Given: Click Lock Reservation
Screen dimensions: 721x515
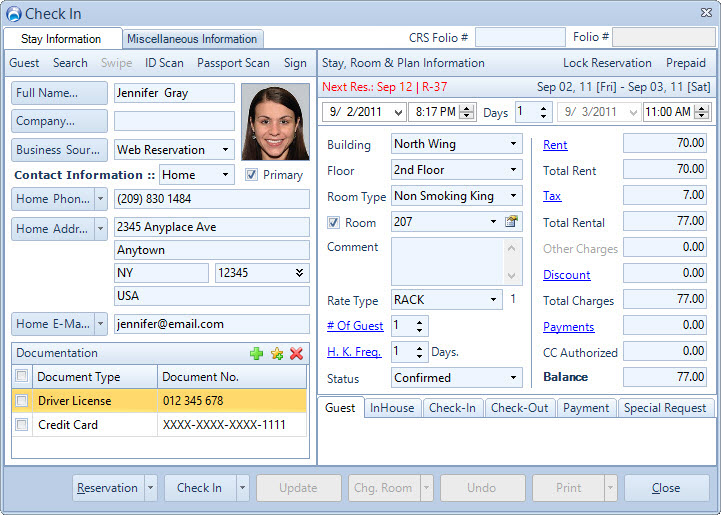Looking at the screenshot, I should [607, 63].
